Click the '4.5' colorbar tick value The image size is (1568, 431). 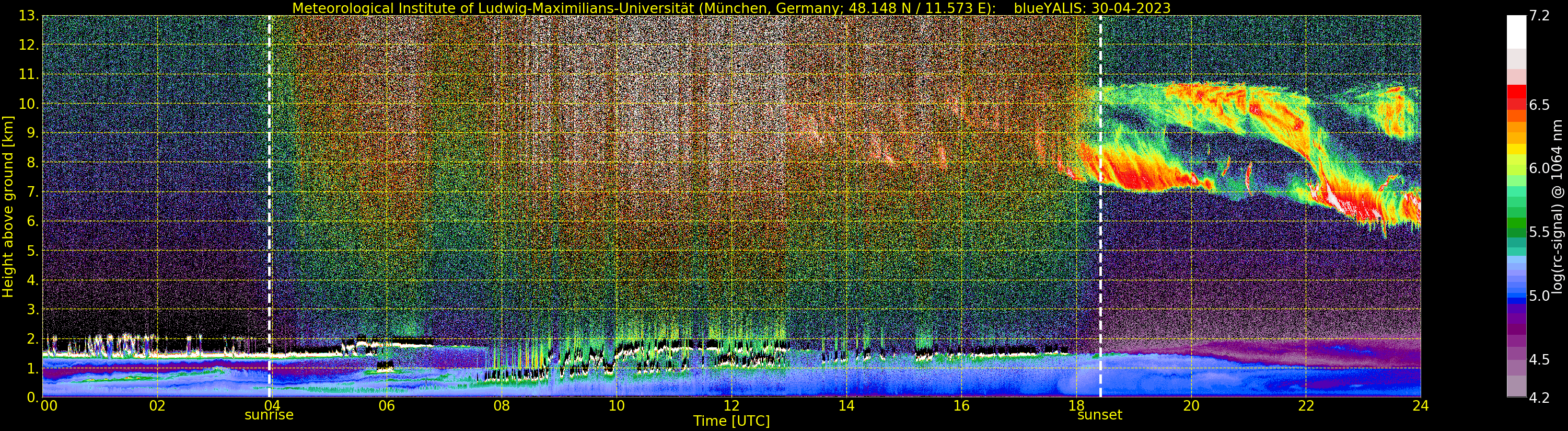pos(1539,360)
